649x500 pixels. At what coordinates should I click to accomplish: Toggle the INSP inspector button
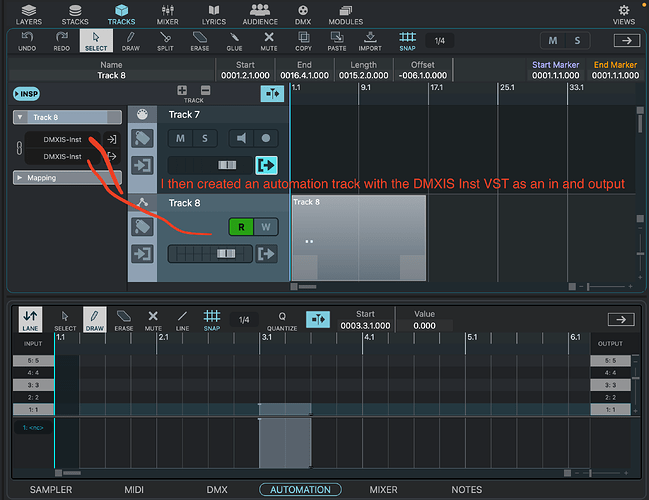click(26, 94)
